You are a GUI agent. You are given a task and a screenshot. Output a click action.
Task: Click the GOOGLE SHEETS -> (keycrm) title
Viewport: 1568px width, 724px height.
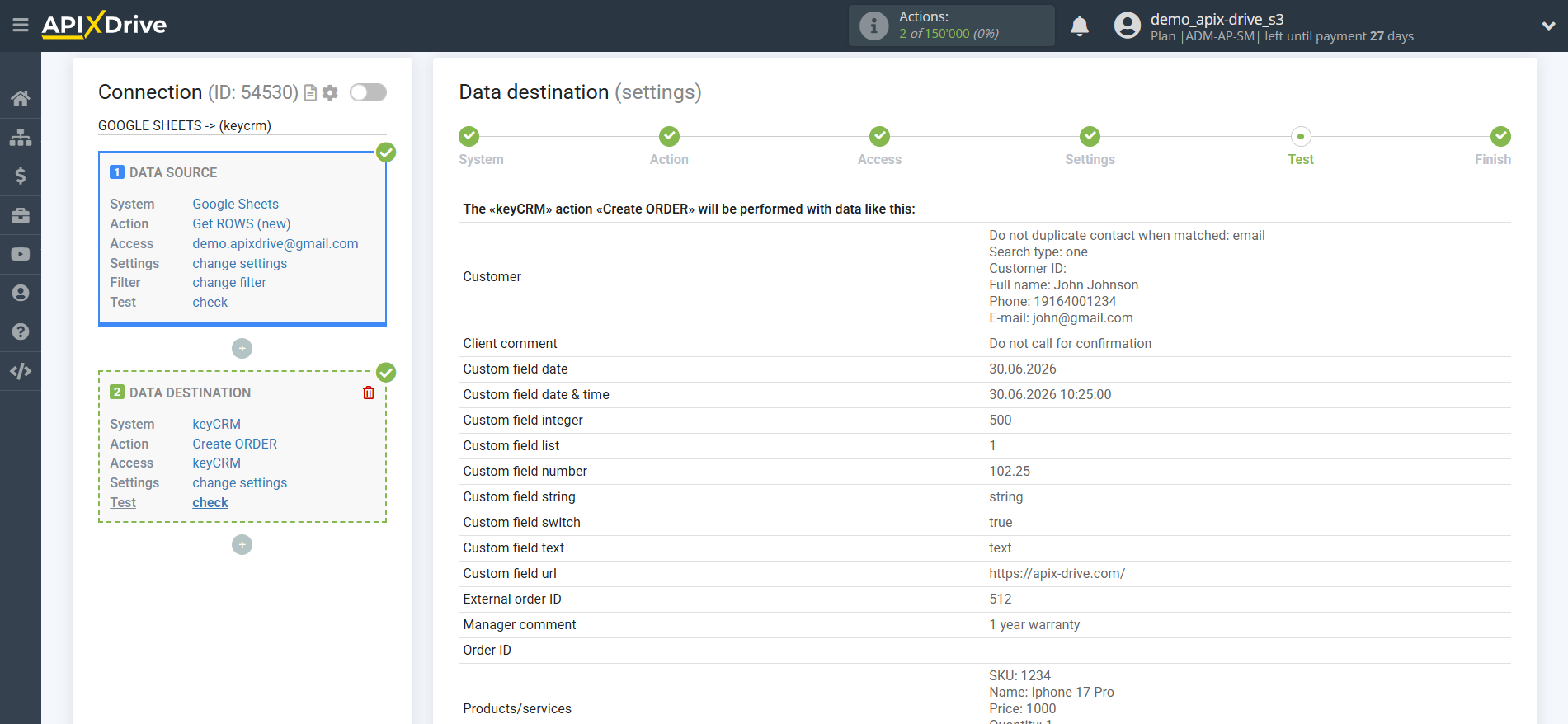coord(185,125)
